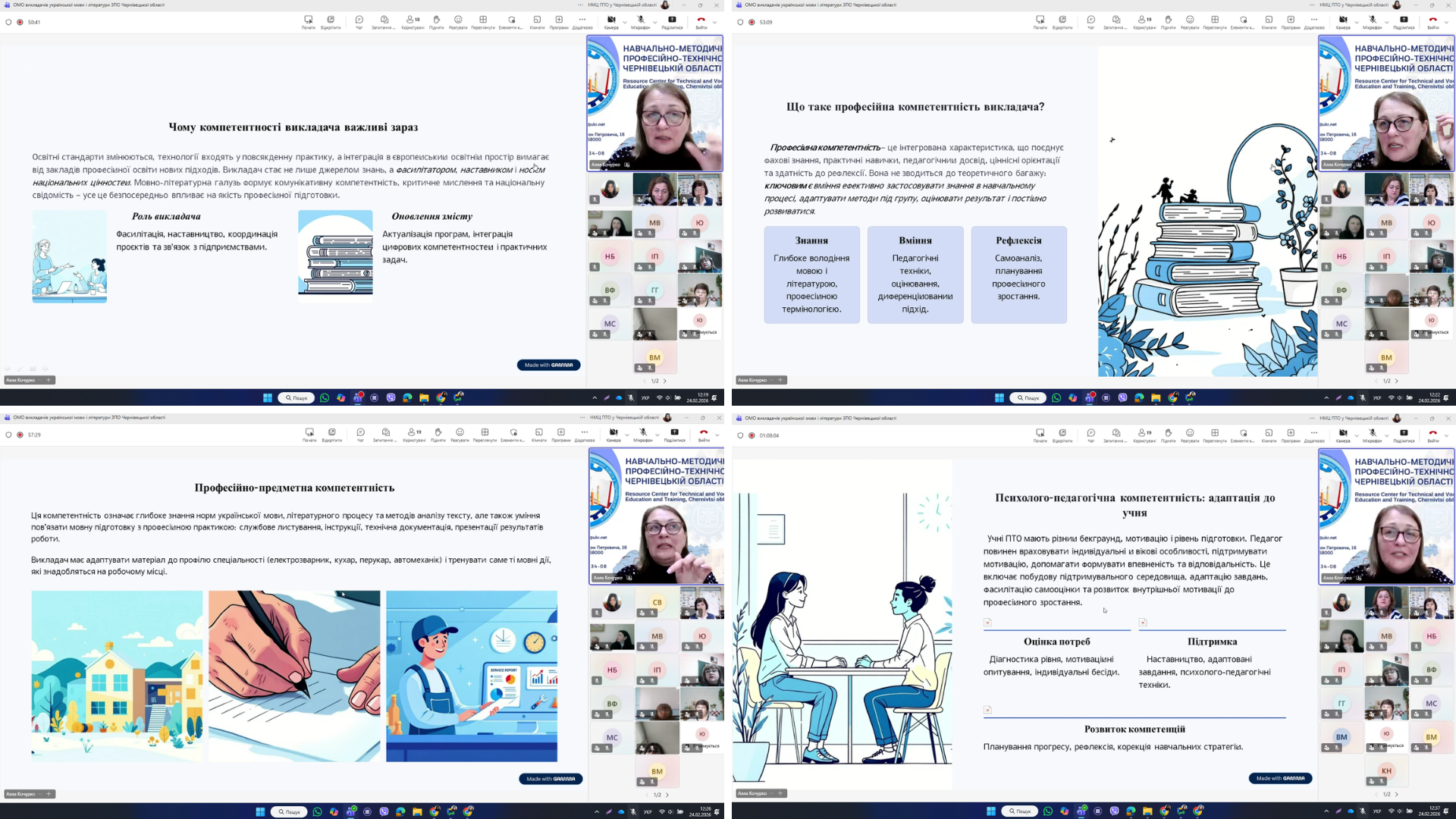1456x819 pixels.
Task: Open Запитання Q&A icon in the 01:08:04 meeting
Action: [x=1115, y=434]
